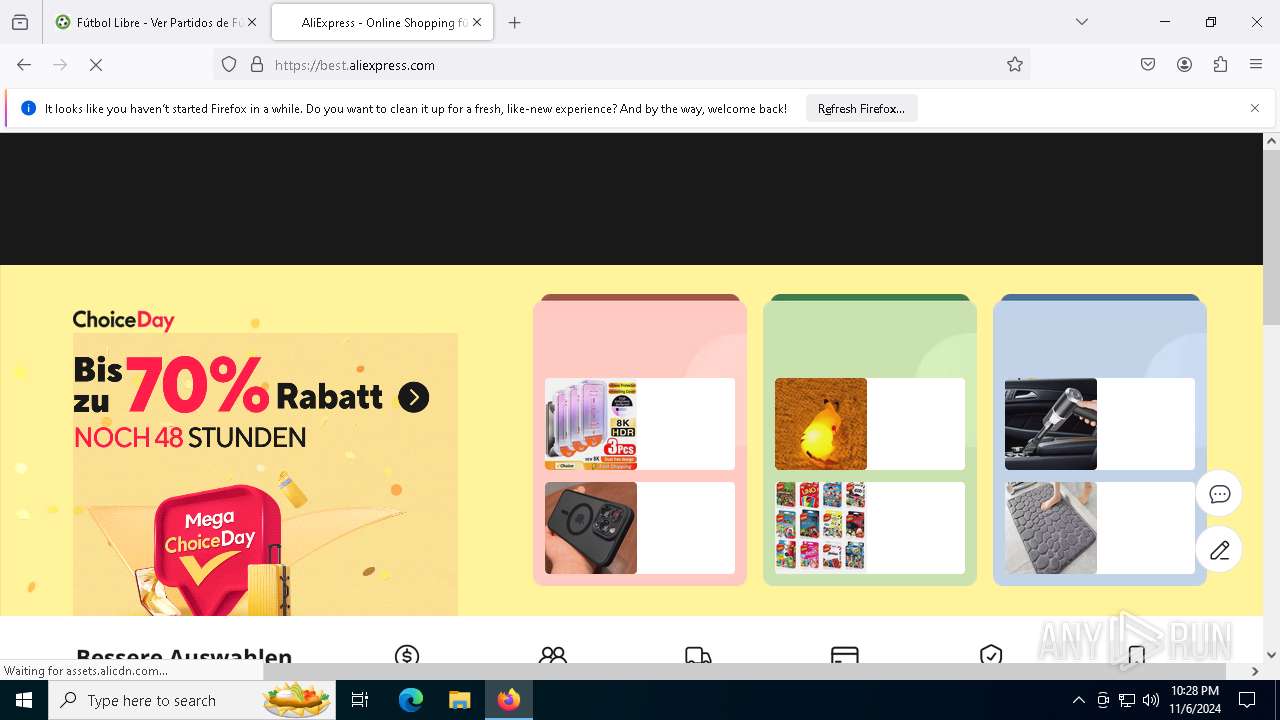
Task: Click the people group benefit icon
Action: coord(553,655)
